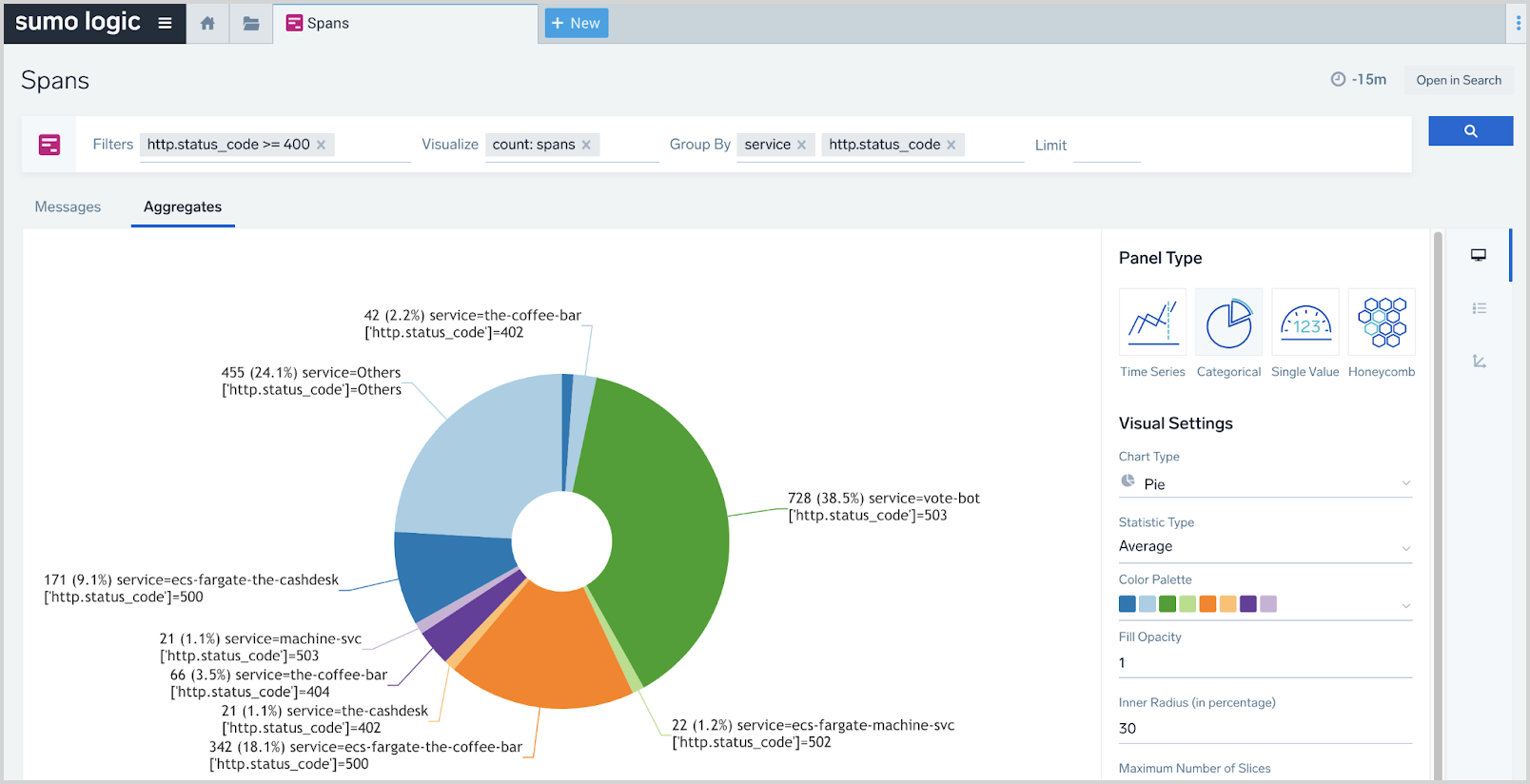Open the hamburger navigation menu

(x=165, y=23)
